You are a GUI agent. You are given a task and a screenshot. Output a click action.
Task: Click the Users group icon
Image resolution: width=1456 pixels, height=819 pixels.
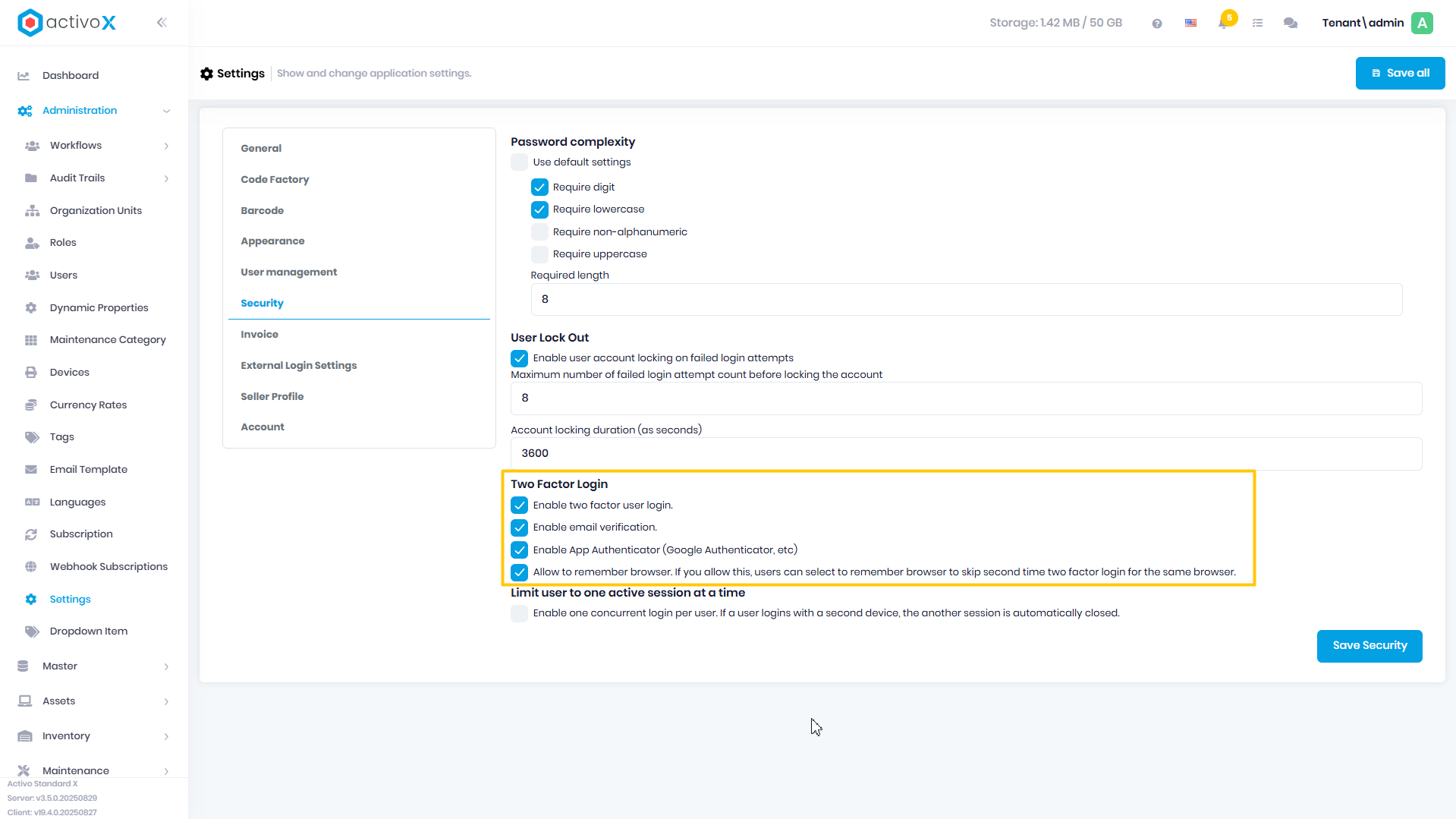(x=32, y=276)
